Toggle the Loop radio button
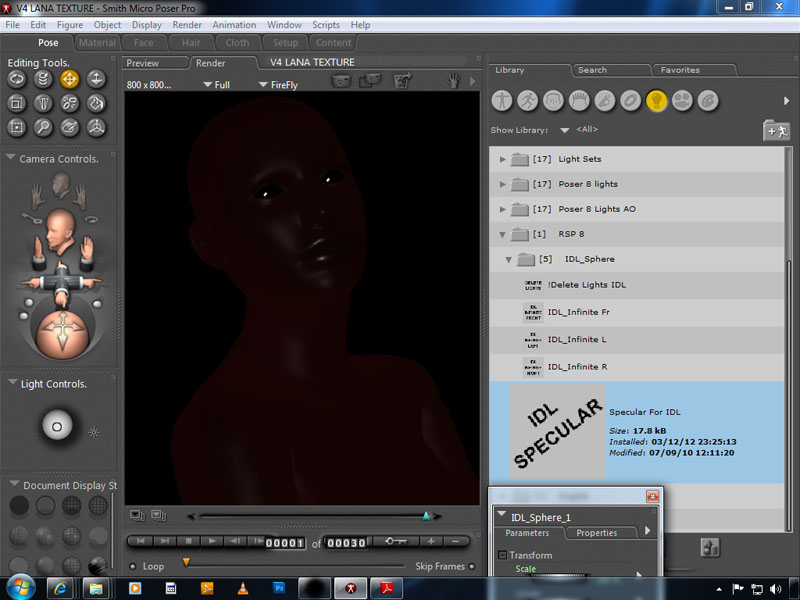 tap(133, 566)
